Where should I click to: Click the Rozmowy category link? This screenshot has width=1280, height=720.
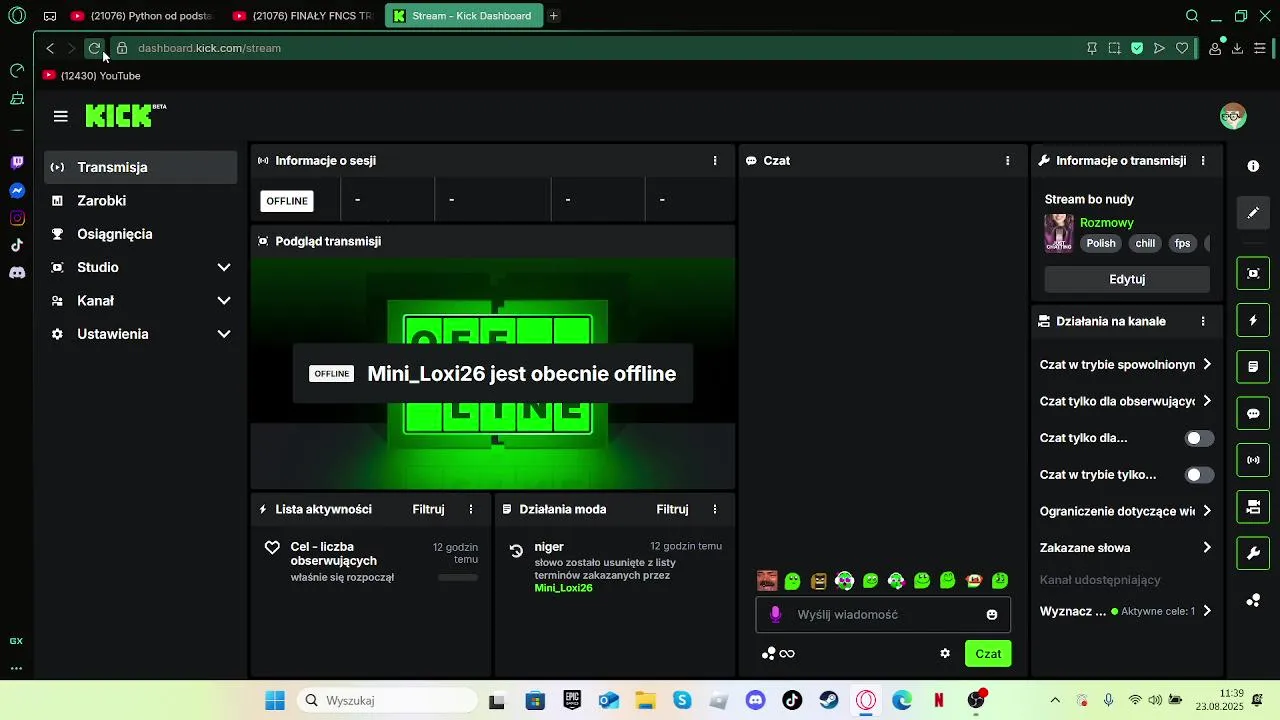1107,223
